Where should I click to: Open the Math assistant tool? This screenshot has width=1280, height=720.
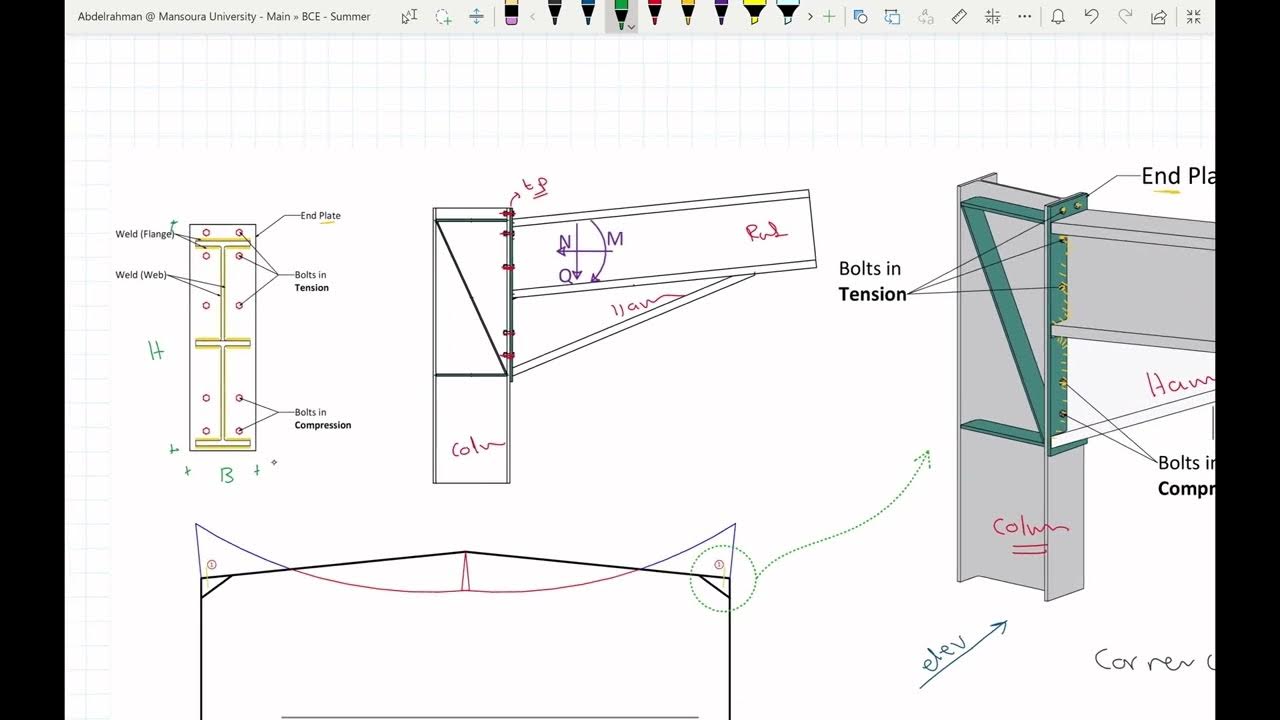coord(992,16)
